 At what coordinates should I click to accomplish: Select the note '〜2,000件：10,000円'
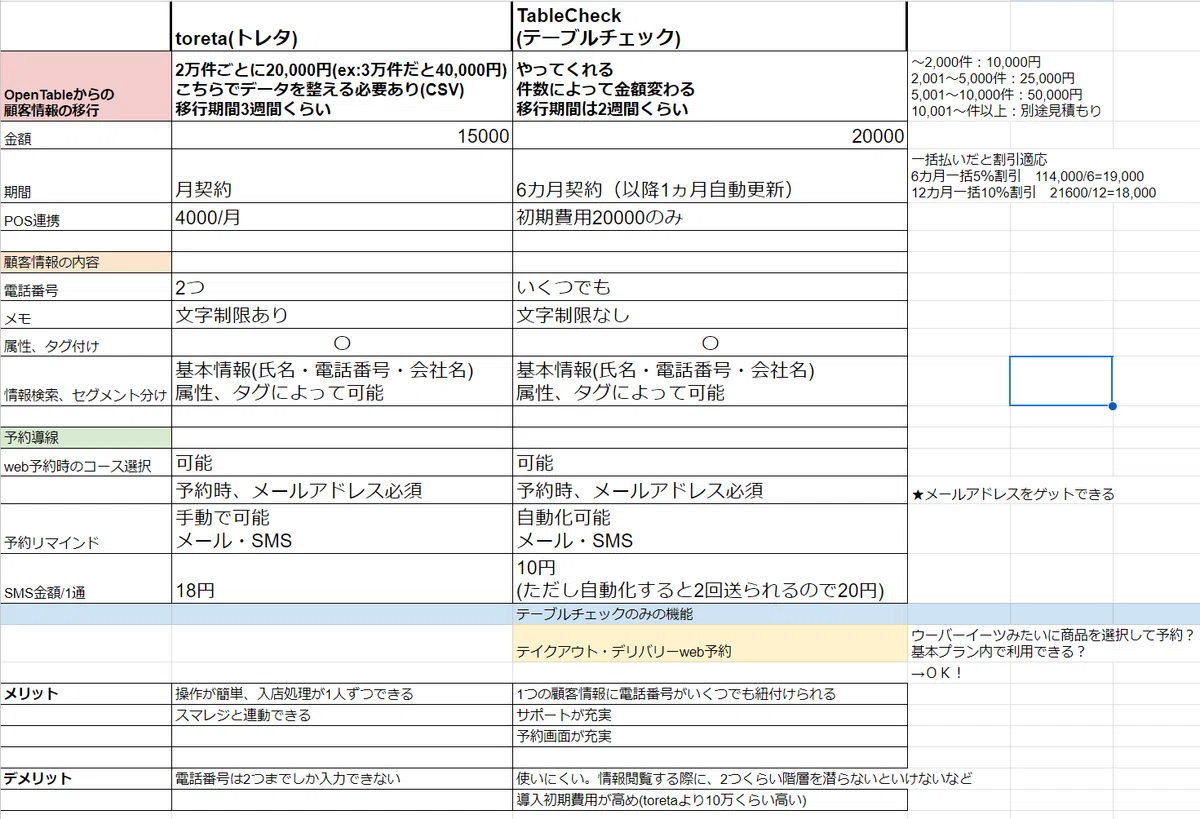pos(977,62)
